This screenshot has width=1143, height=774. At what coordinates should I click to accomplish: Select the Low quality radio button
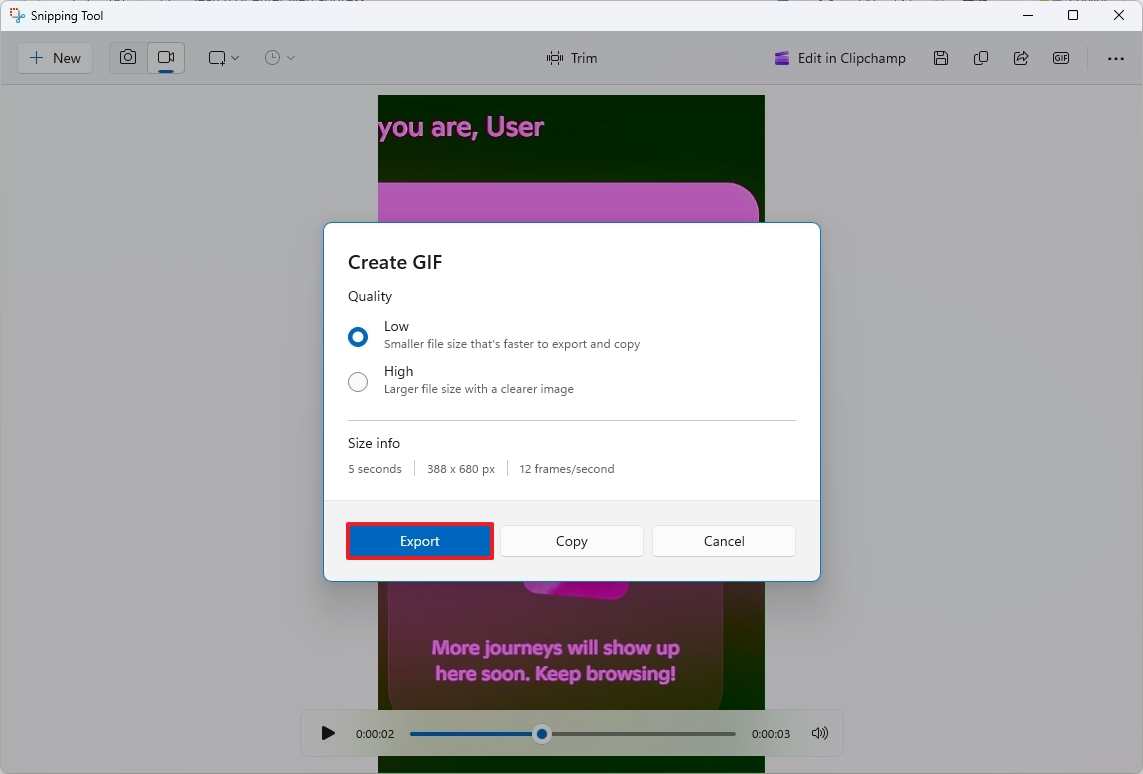pyautogui.click(x=358, y=337)
